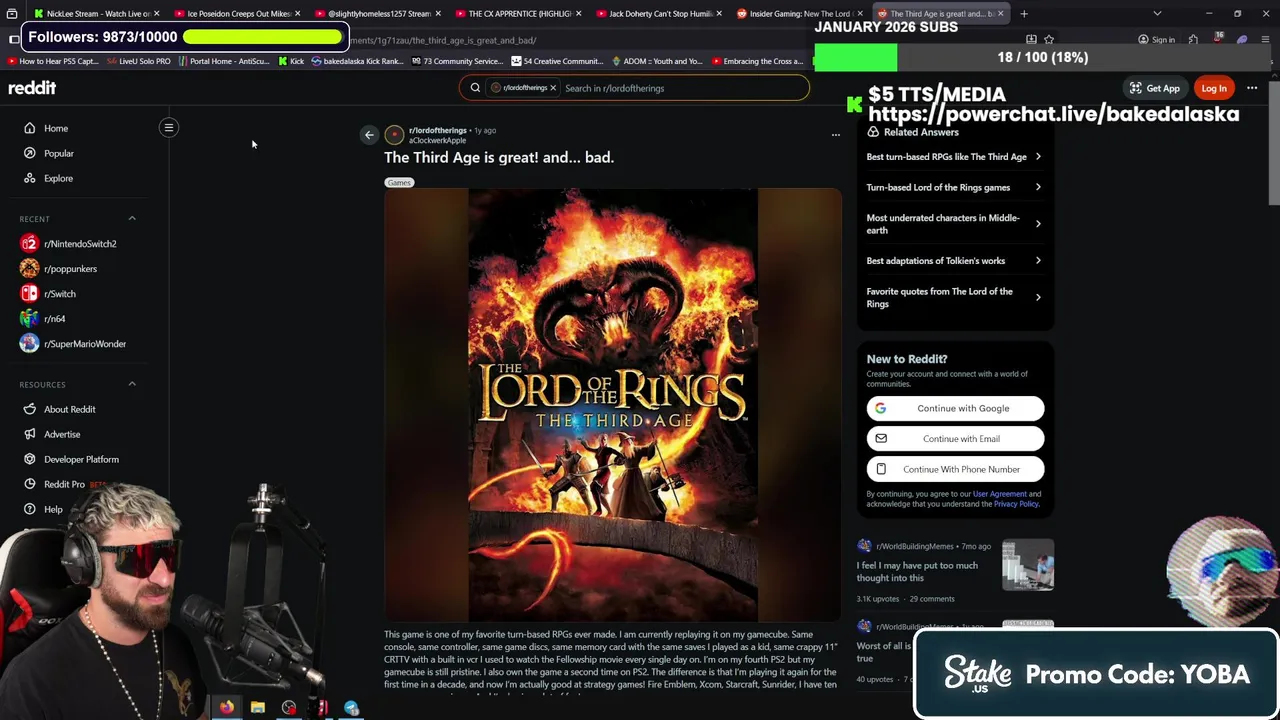The width and height of the screenshot is (1280, 720).
Task: Open the Reddit header overflow menu
Action: pyautogui.click(x=1252, y=88)
